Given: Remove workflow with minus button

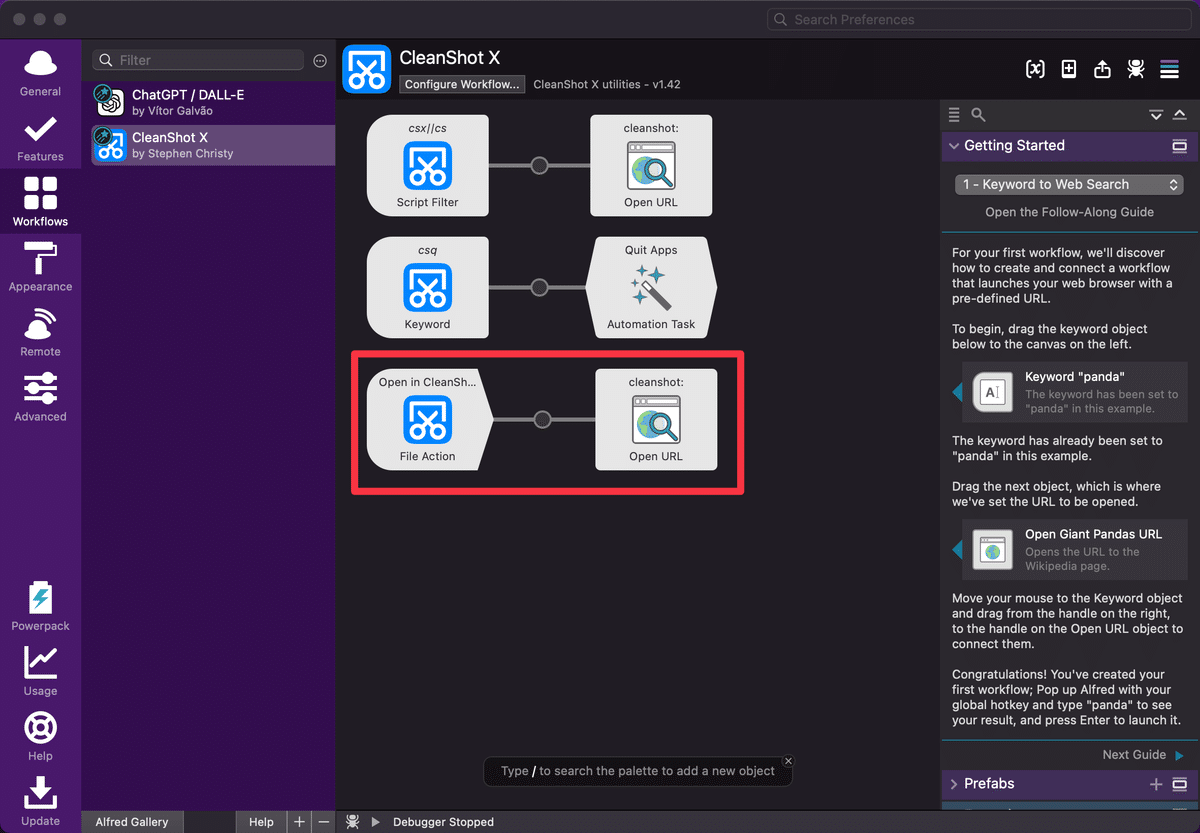Looking at the screenshot, I should click(x=323, y=822).
